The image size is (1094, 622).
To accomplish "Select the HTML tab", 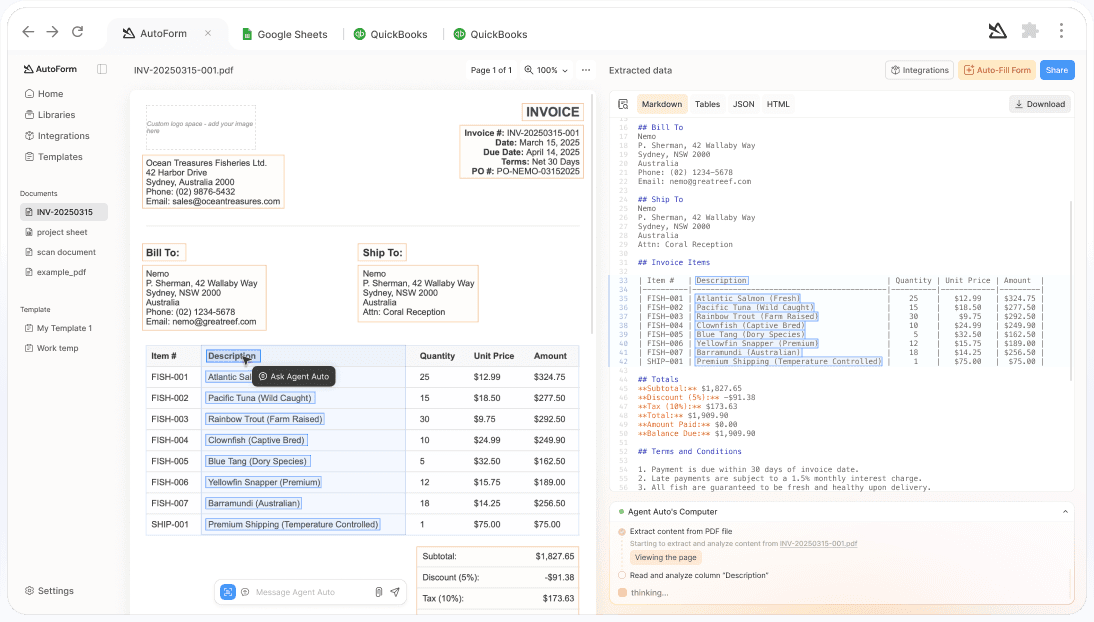I will tap(778, 104).
